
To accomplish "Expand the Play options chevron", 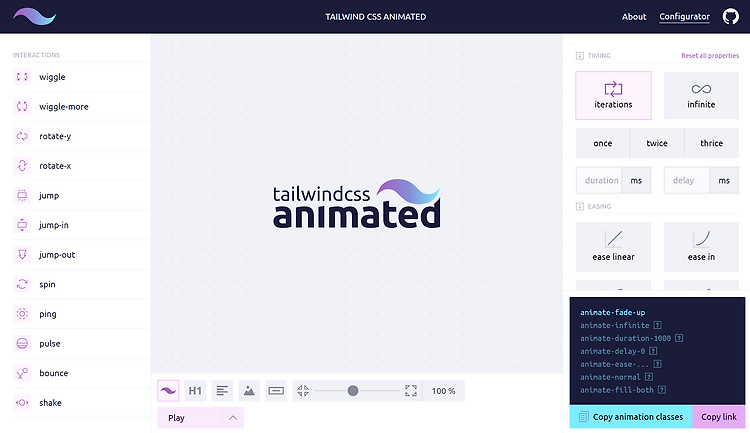I will [233, 418].
